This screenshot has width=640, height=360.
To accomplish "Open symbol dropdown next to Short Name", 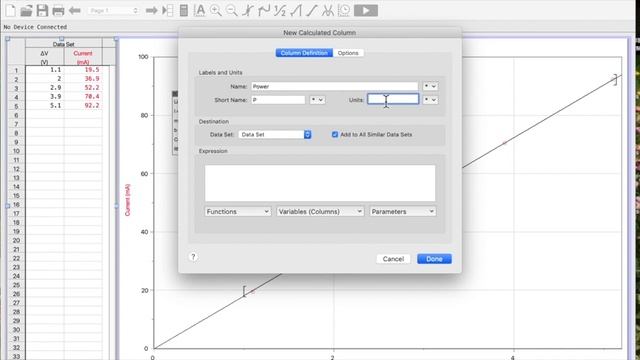I will (317, 100).
